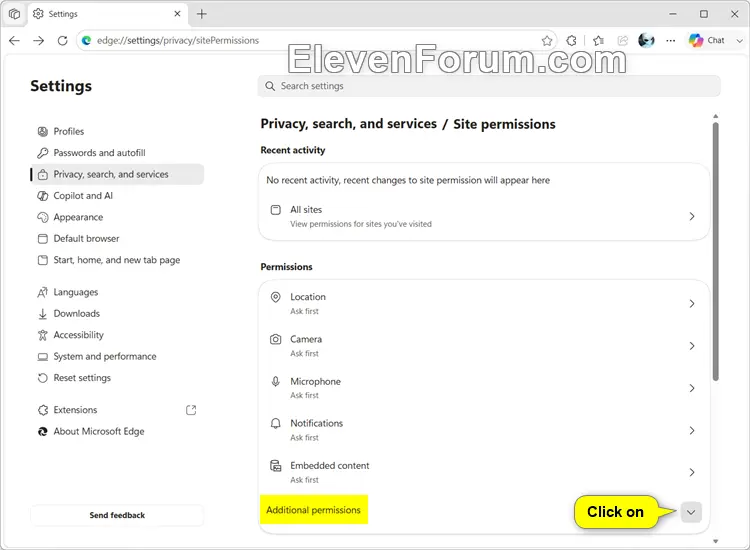Open Copilot Chat button
The width and height of the screenshot is (750, 550).
tap(706, 41)
